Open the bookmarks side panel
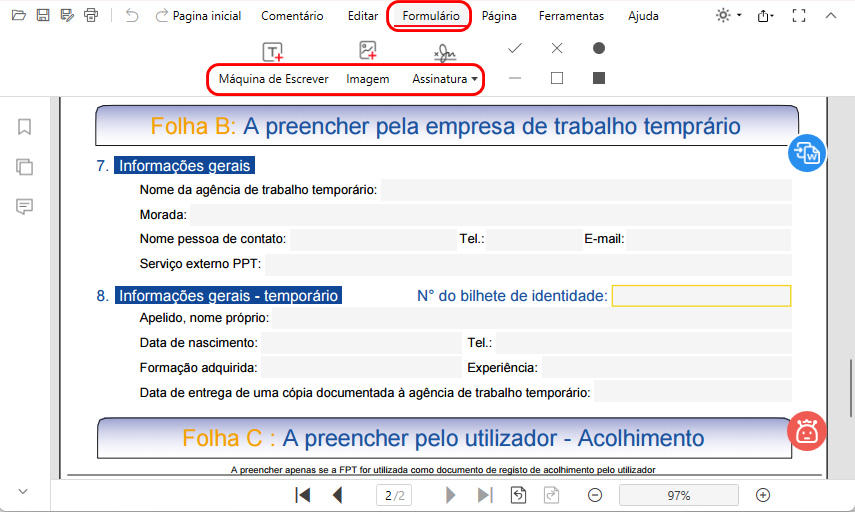This screenshot has height=512, width=855. click(x=24, y=127)
